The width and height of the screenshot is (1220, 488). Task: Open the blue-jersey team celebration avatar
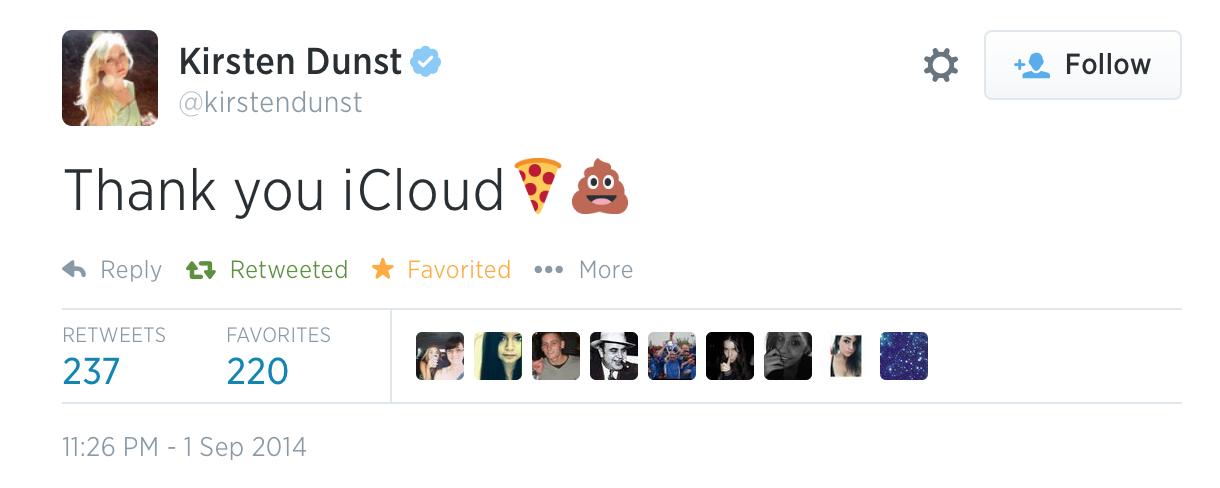[x=672, y=356]
